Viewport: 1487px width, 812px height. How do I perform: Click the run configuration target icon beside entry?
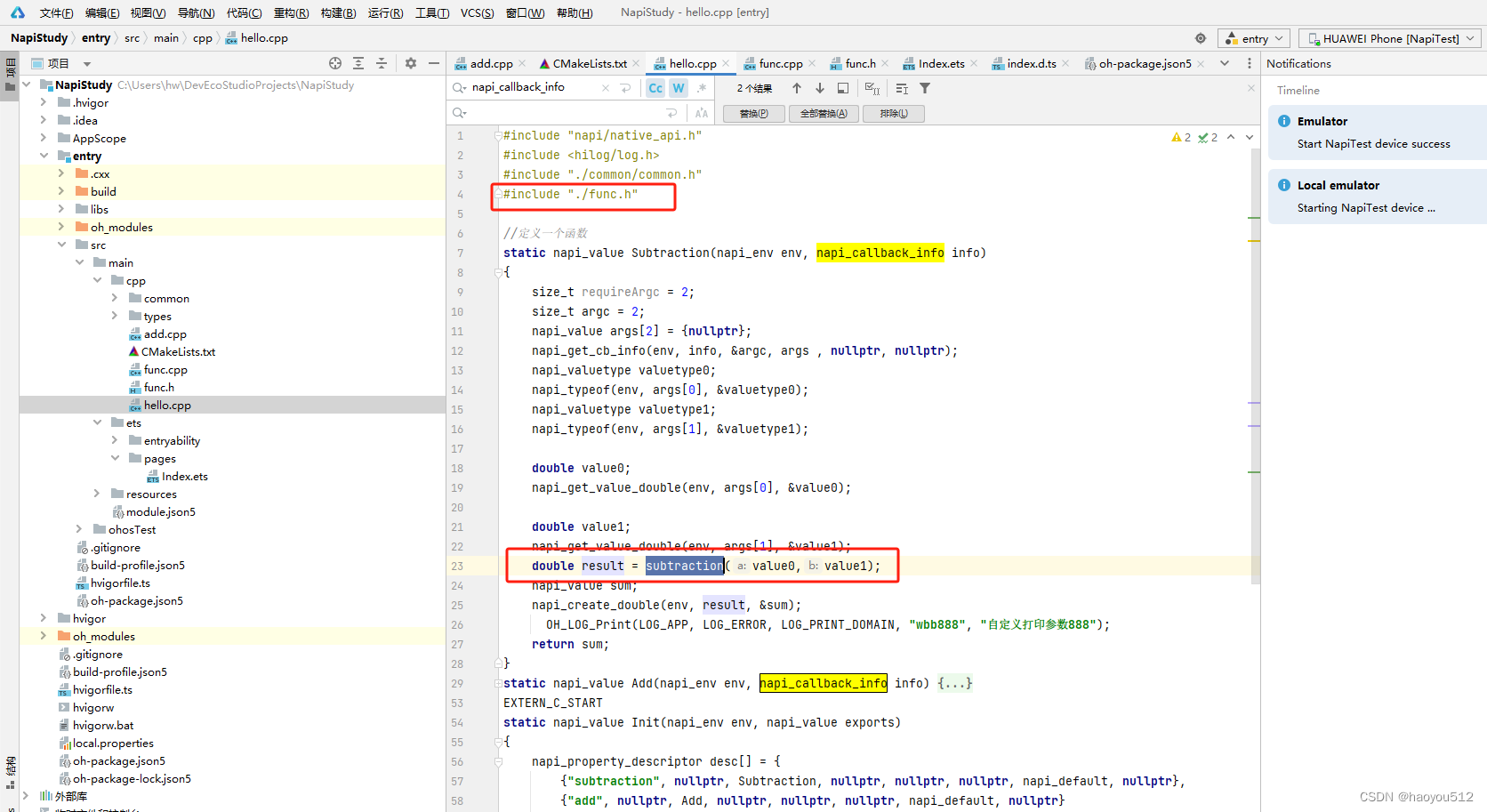(1201, 38)
